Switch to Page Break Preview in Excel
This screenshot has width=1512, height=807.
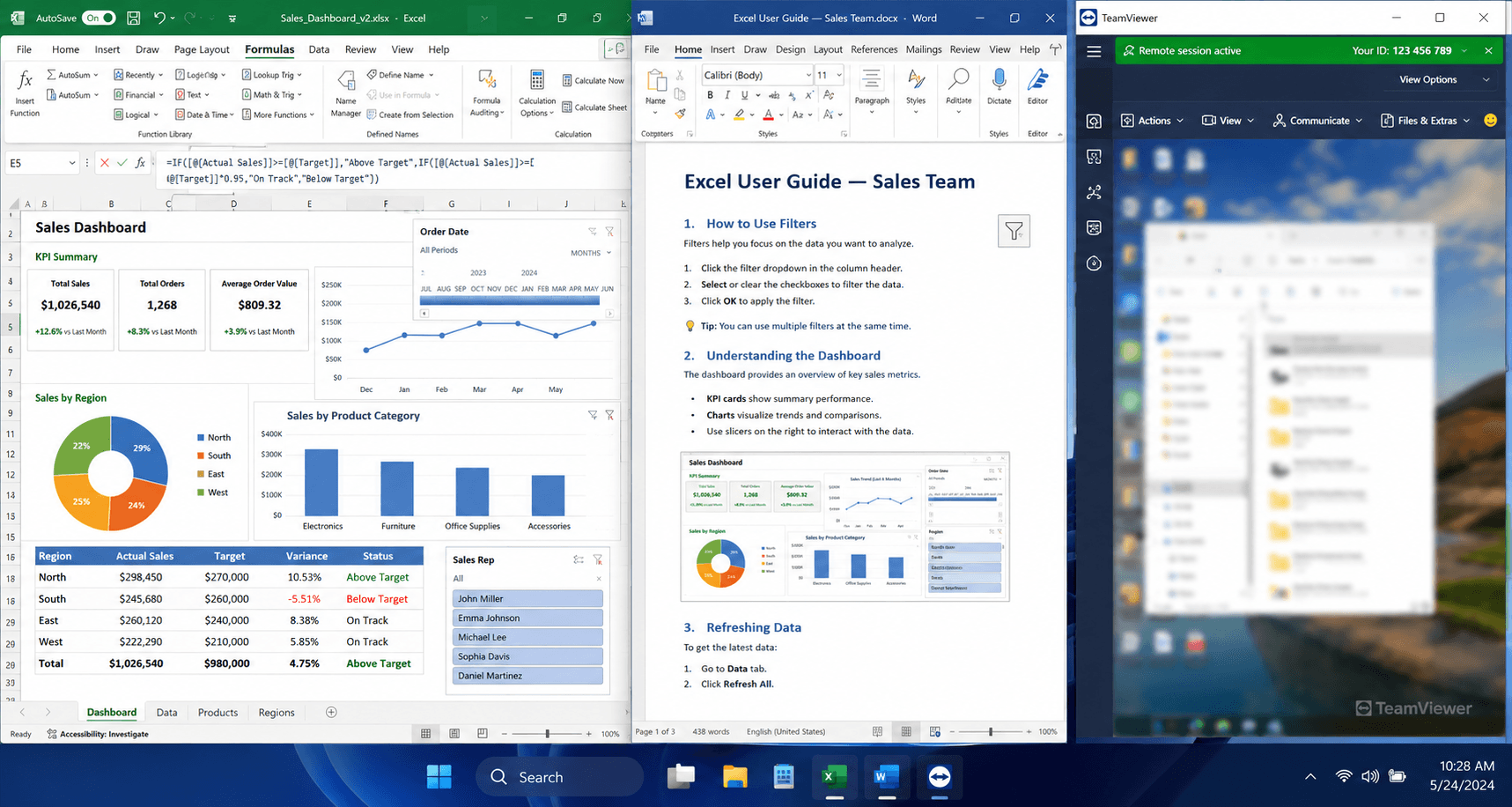pos(483,733)
